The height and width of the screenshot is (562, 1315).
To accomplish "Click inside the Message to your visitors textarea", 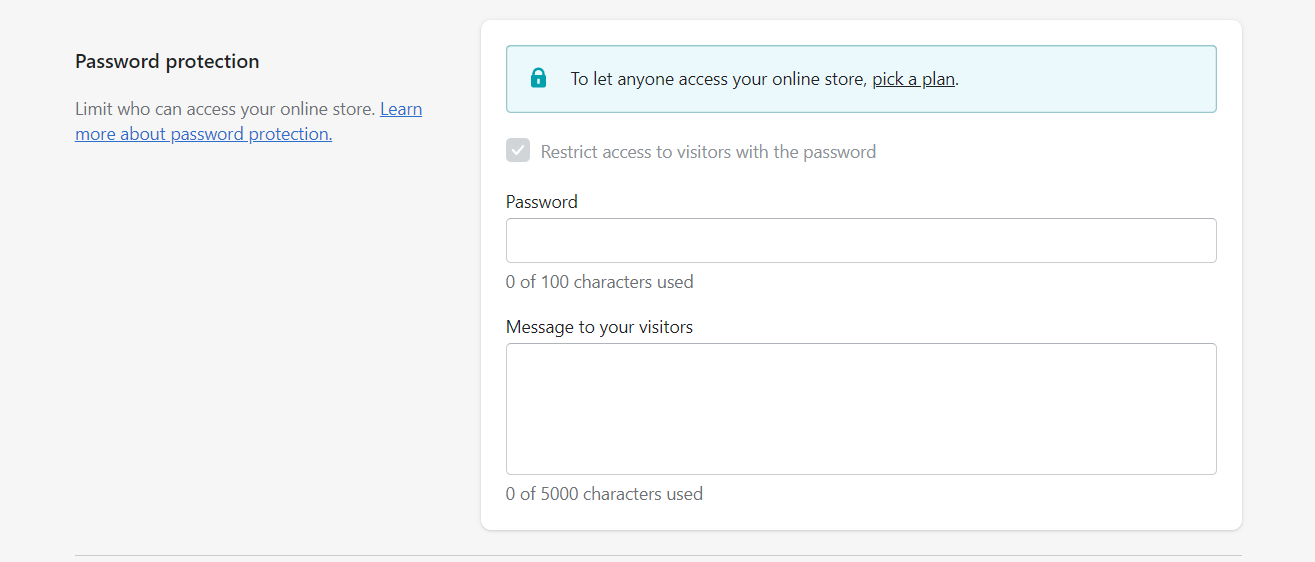I will coord(861,409).
